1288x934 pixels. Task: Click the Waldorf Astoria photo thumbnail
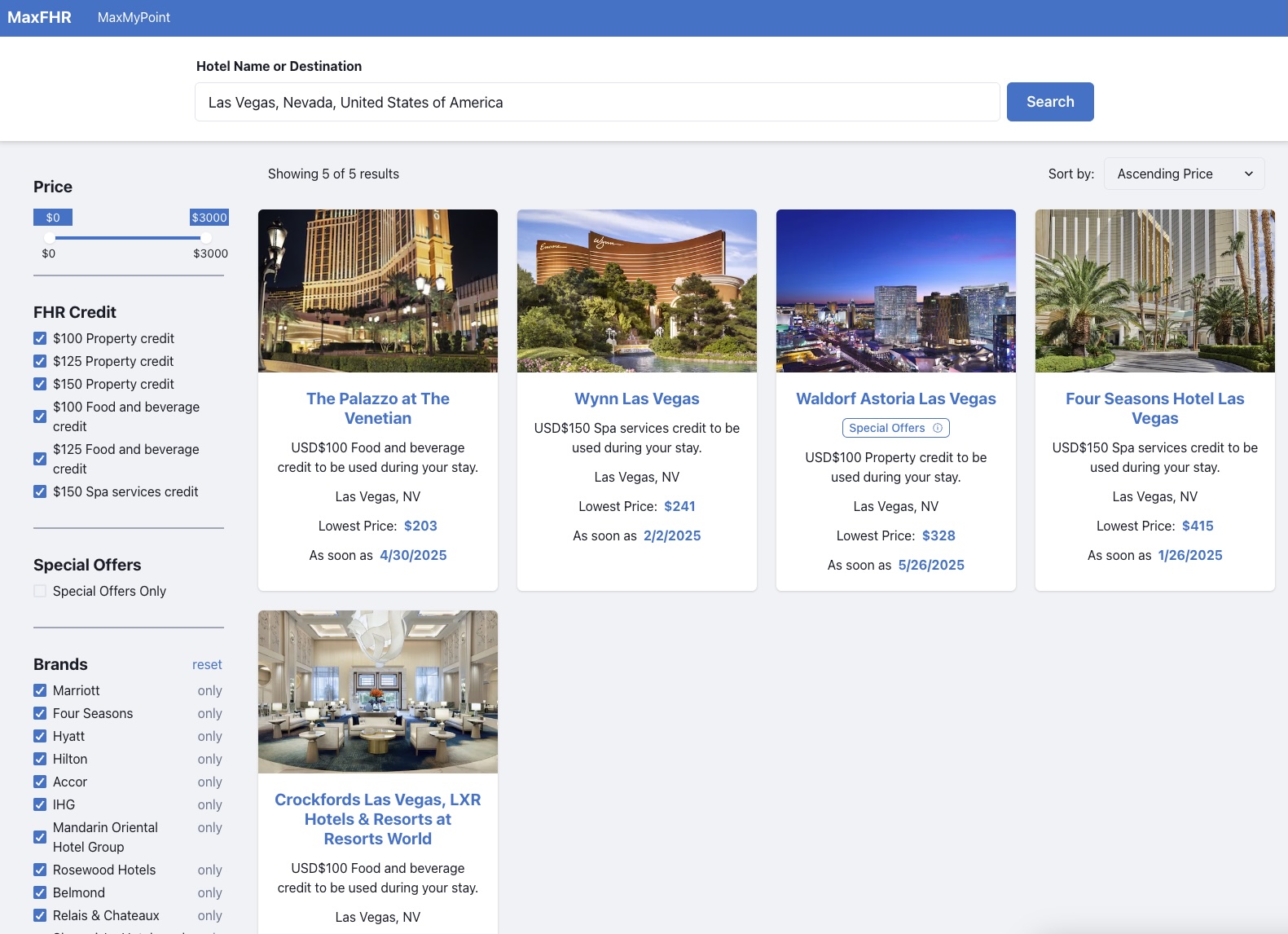click(896, 291)
